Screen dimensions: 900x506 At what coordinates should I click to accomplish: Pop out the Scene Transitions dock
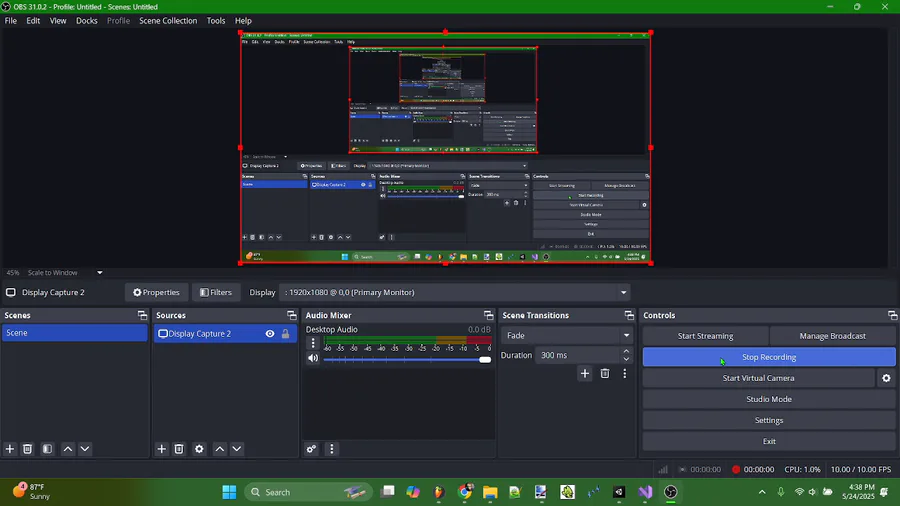pos(629,315)
